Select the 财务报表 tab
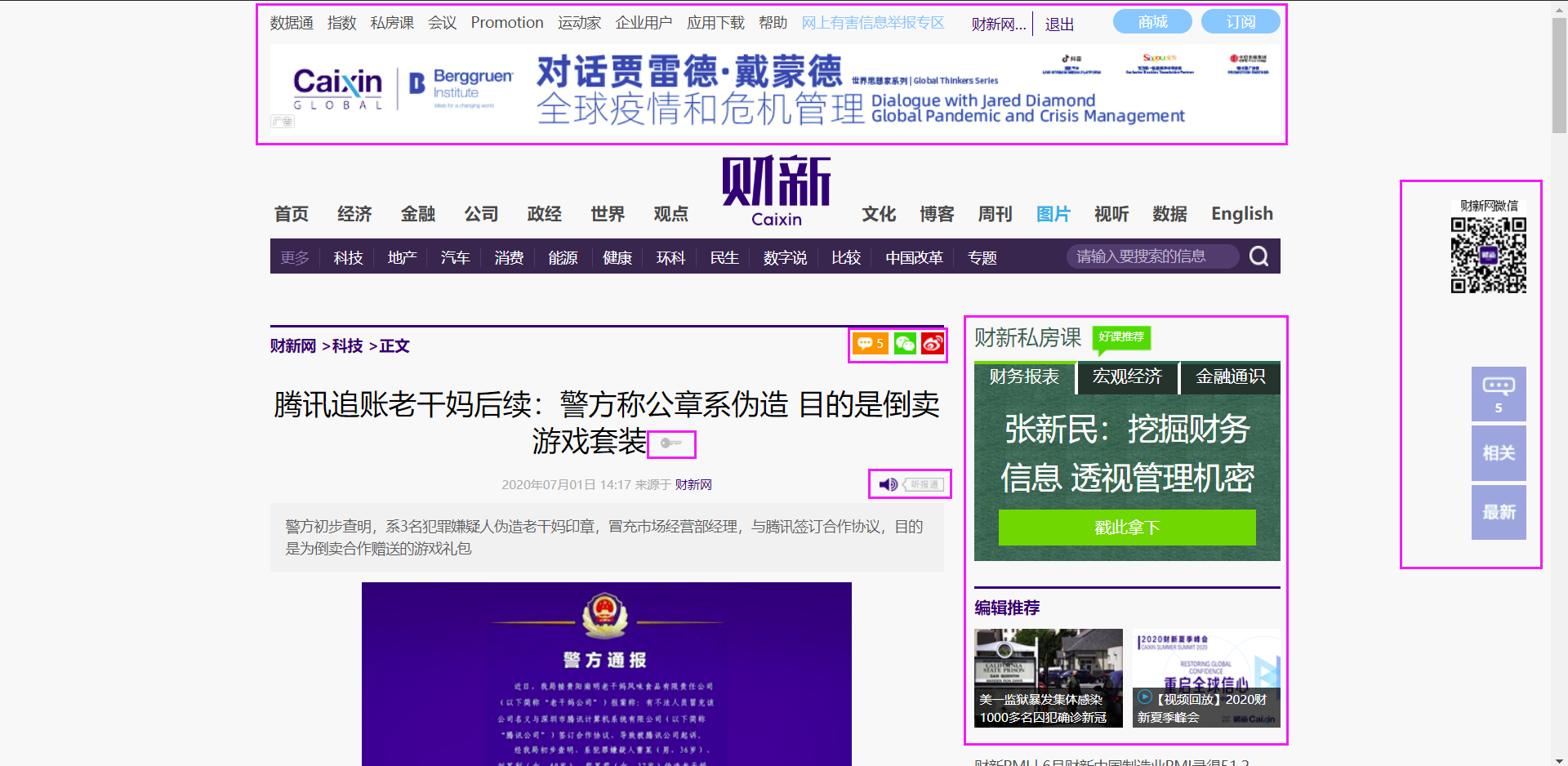Screen dimensions: 1568x766 pyautogui.click(x=1024, y=376)
